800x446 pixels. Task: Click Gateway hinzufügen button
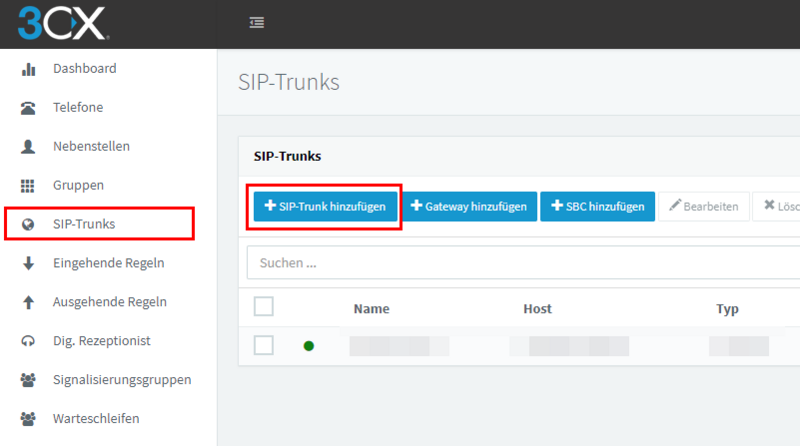point(469,207)
